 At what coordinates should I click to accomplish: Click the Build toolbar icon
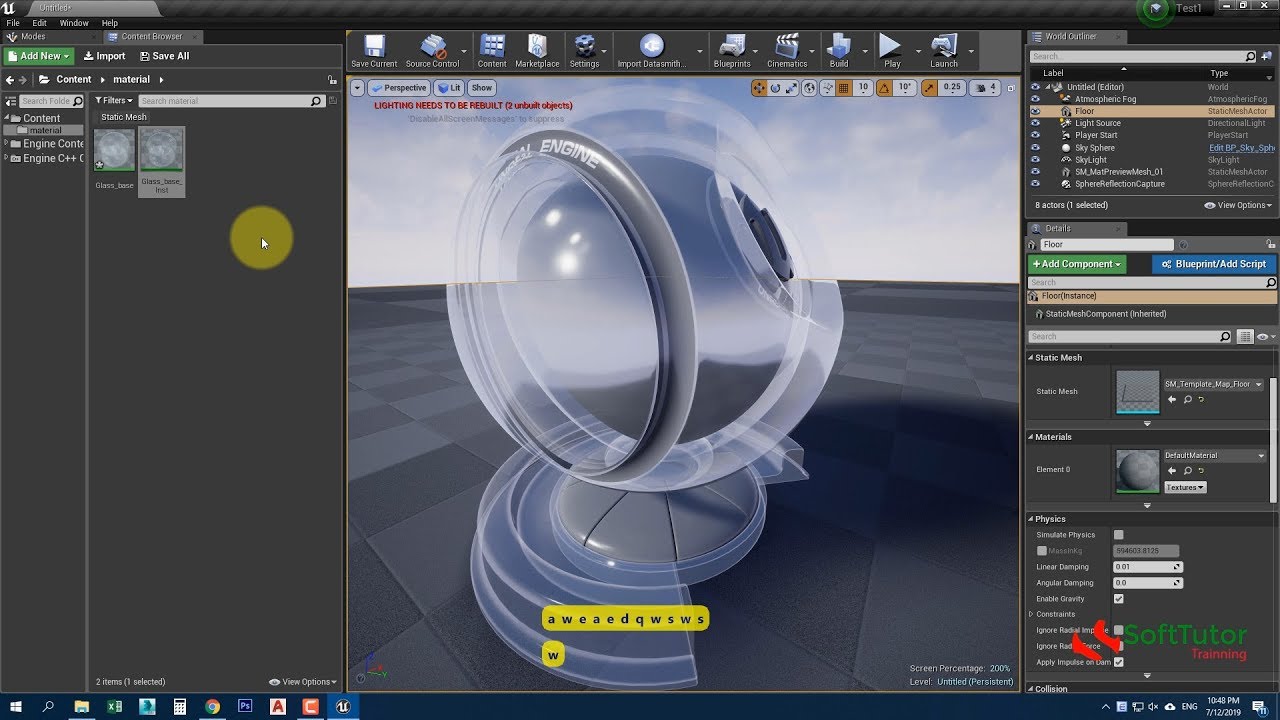click(839, 51)
